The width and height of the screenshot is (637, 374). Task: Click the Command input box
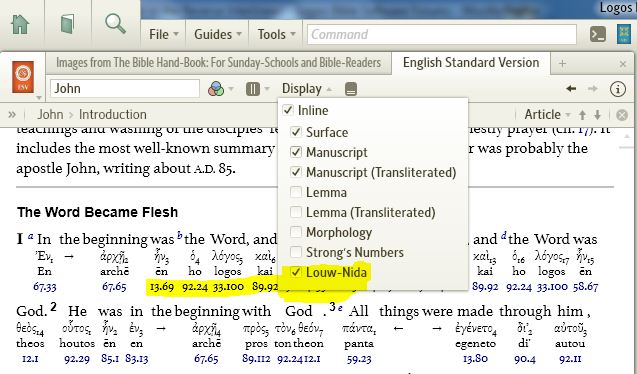pos(442,35)
